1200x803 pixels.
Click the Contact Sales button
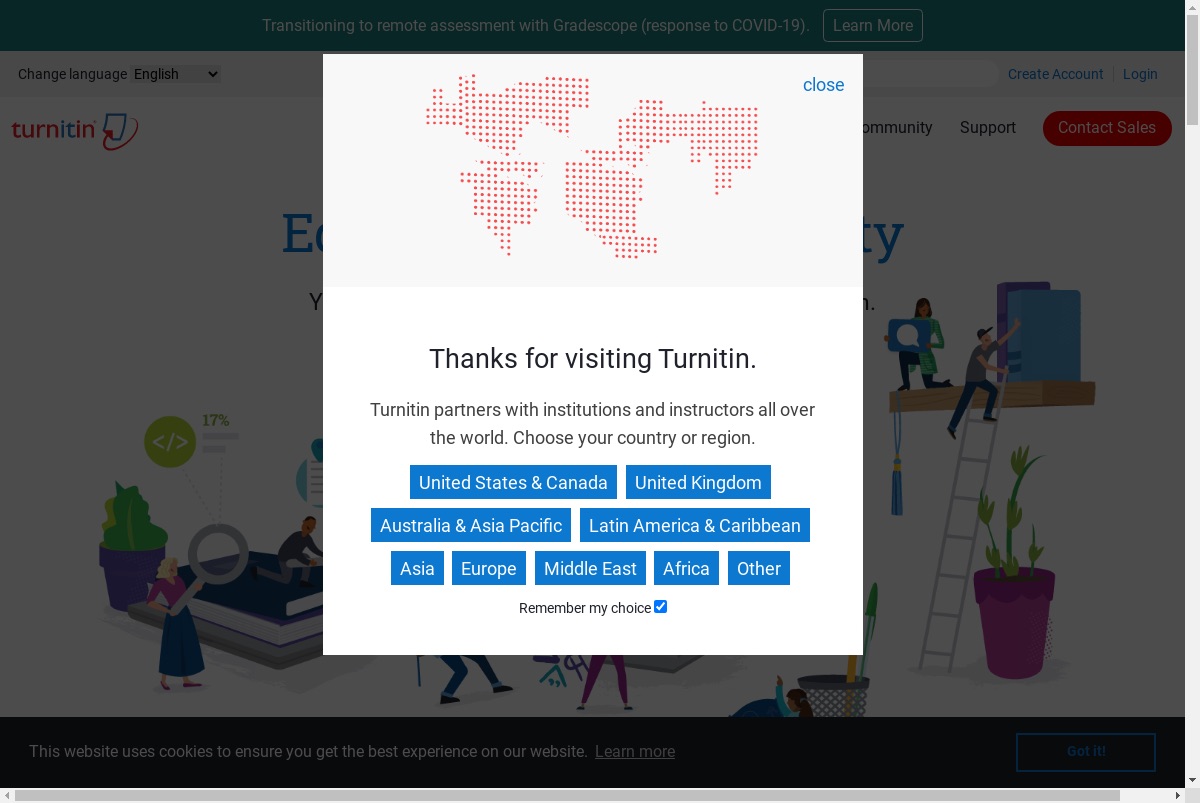tap(1107, 128)
